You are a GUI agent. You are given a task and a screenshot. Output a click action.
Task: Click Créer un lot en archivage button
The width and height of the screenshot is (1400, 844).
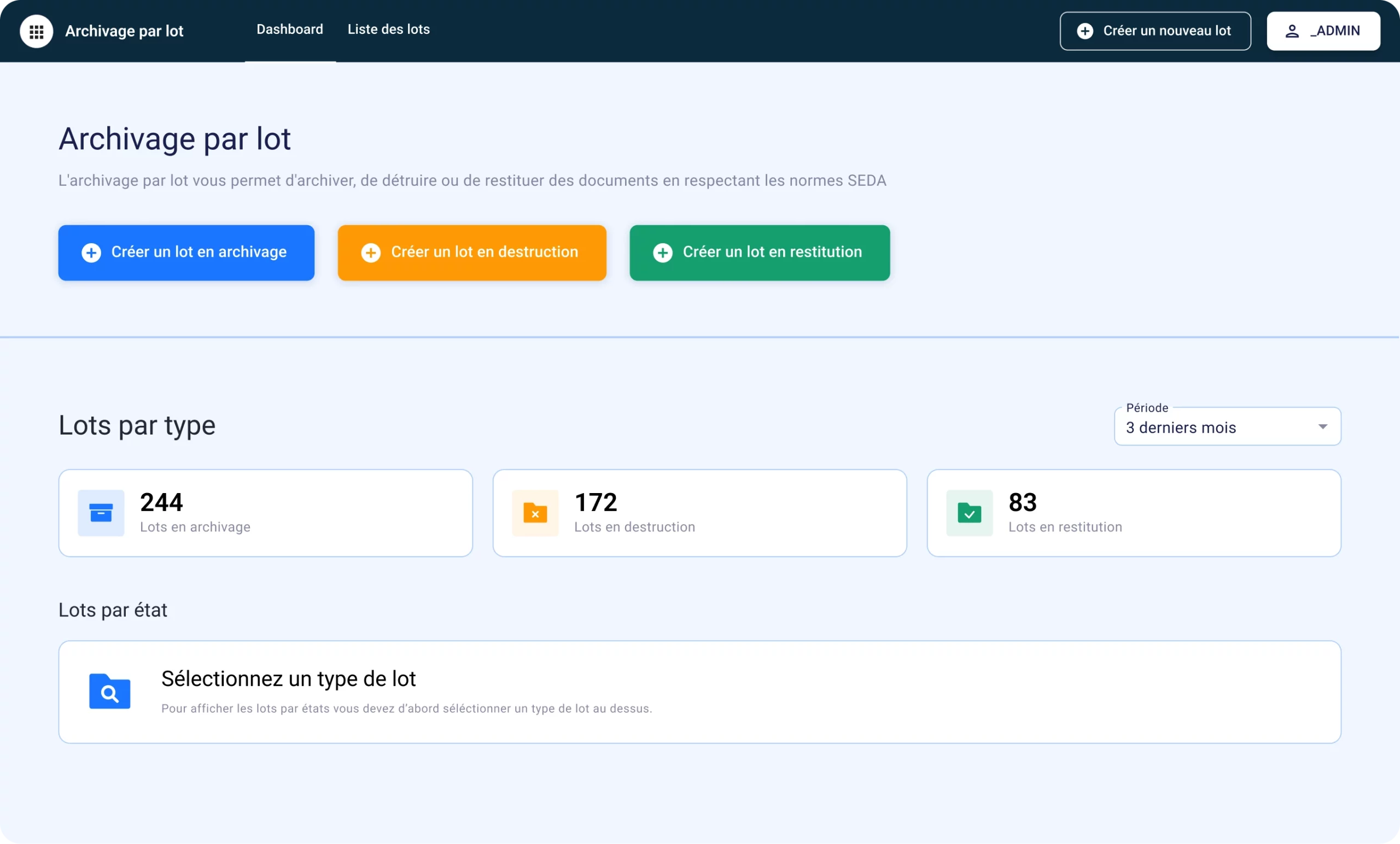point(186,253)
